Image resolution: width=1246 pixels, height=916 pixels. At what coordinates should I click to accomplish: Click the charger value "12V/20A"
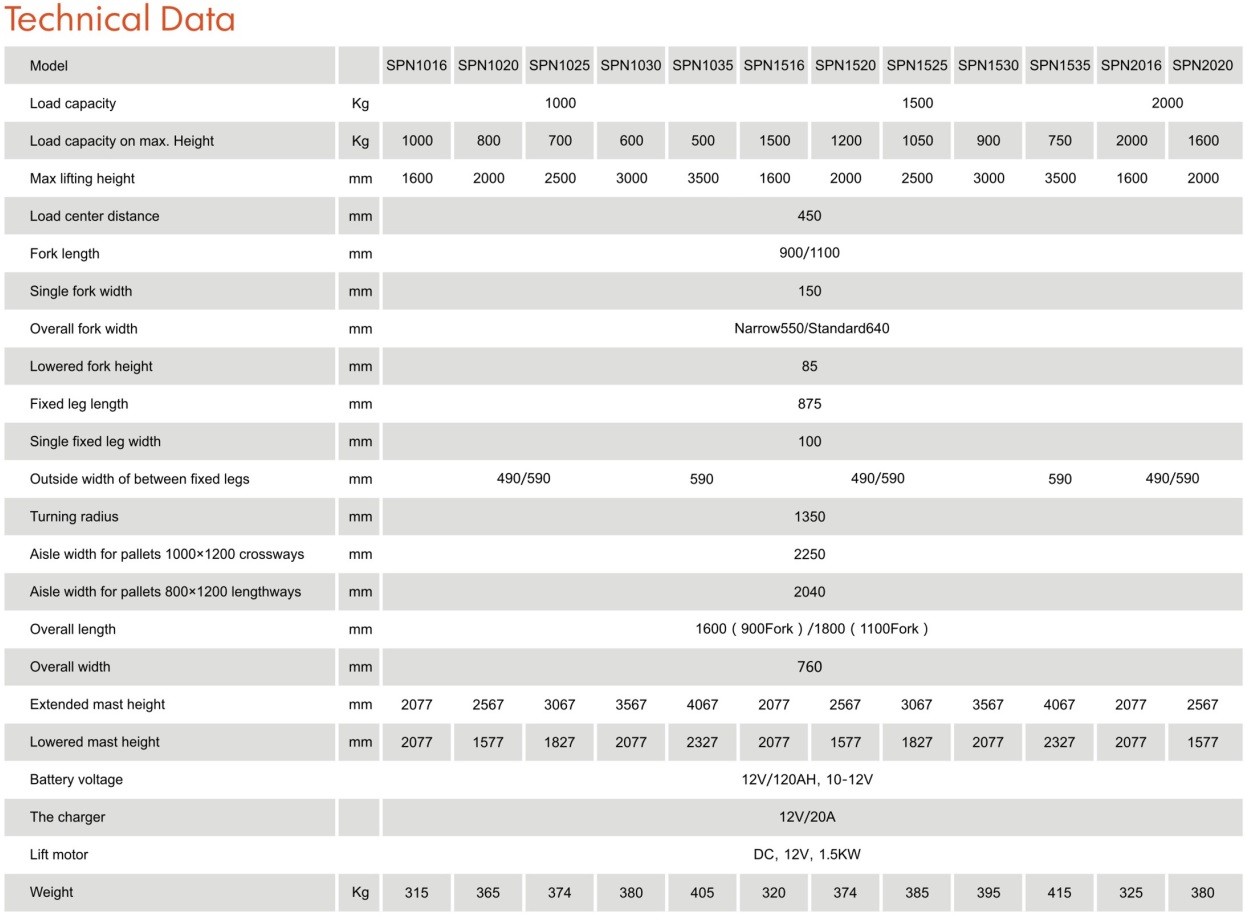click(x=808, y=817)
